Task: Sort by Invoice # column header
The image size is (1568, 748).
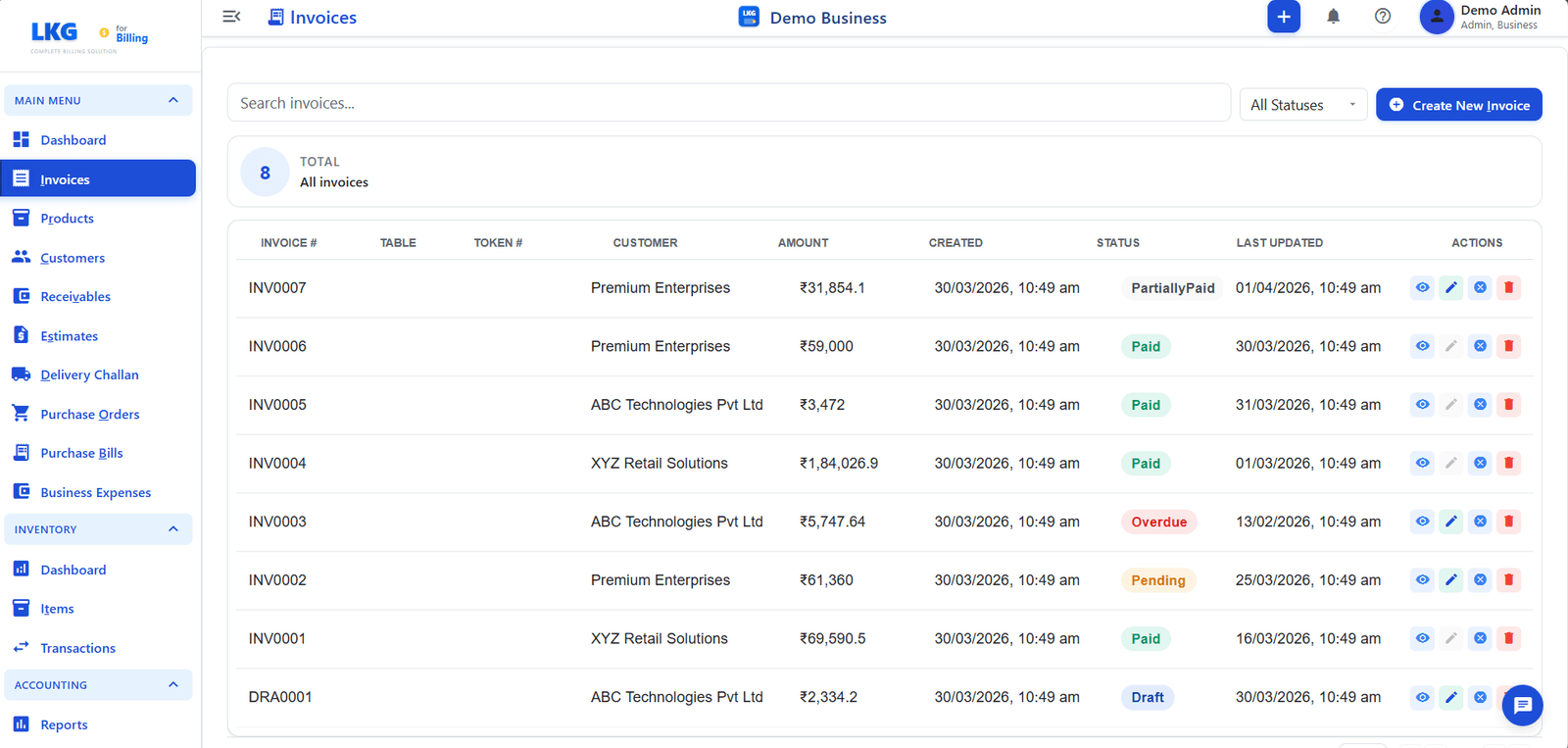Action: (289, 243)
